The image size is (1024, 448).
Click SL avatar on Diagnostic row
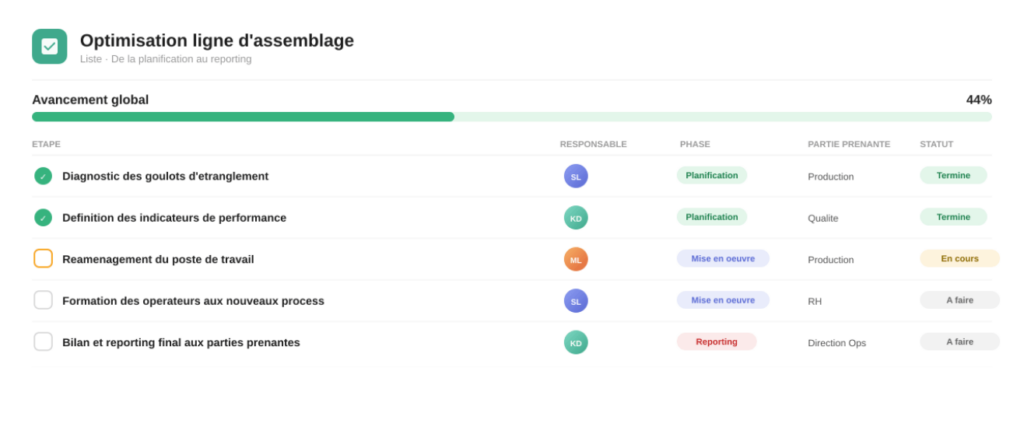pos(576,176)
